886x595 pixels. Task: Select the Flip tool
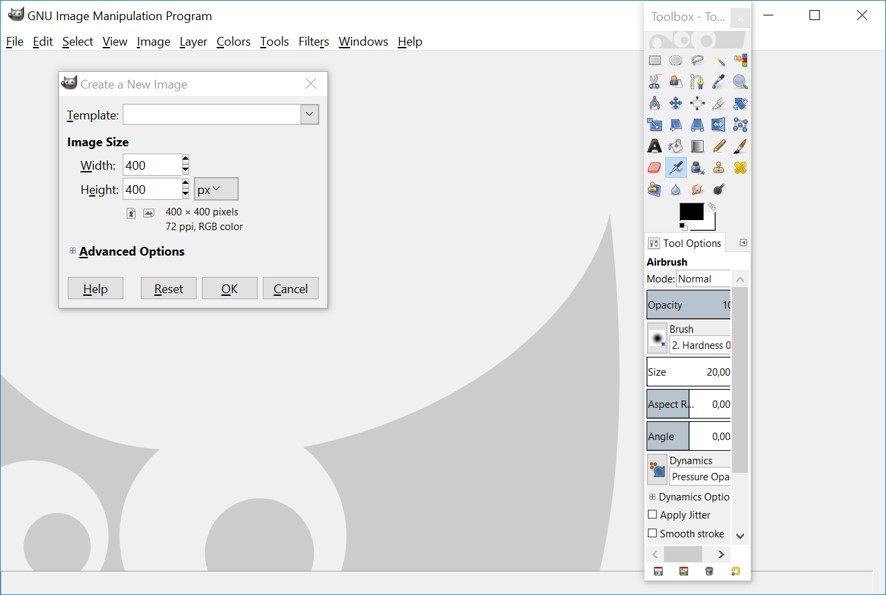[x=719, y=125]
